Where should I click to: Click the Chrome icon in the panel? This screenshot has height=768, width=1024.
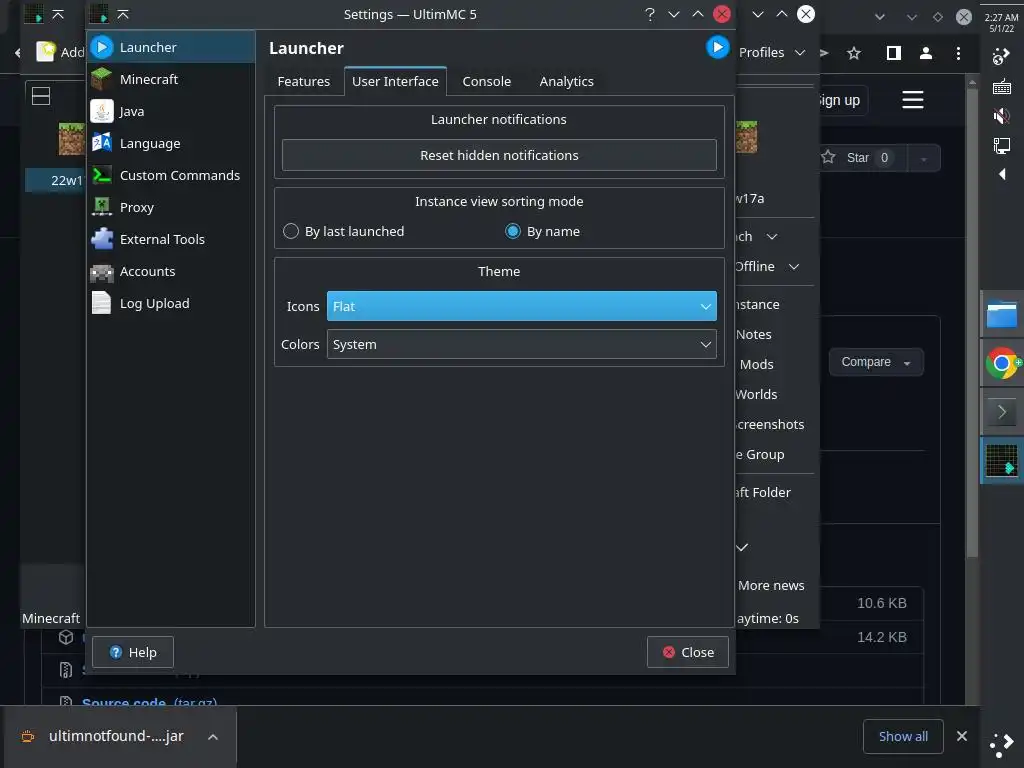(1001, 363)
